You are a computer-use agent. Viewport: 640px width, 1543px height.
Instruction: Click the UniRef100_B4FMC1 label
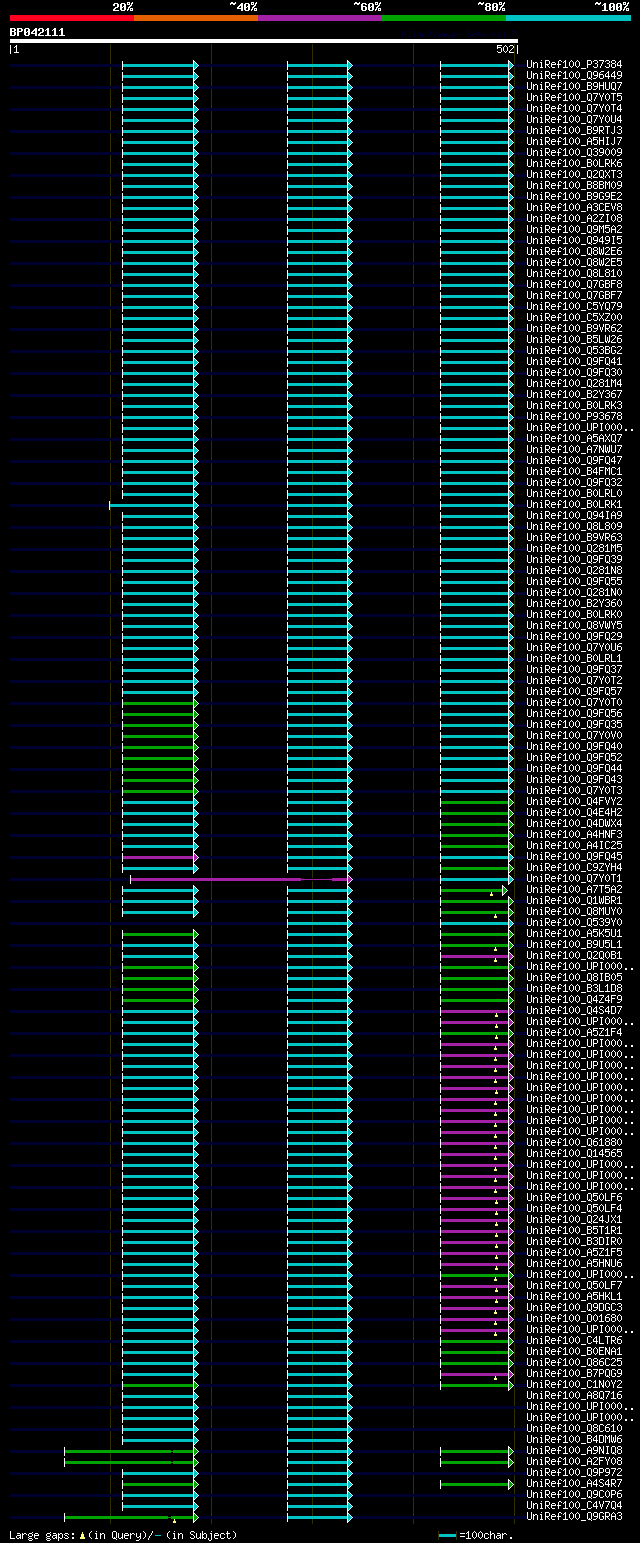[x=574, y=471]
